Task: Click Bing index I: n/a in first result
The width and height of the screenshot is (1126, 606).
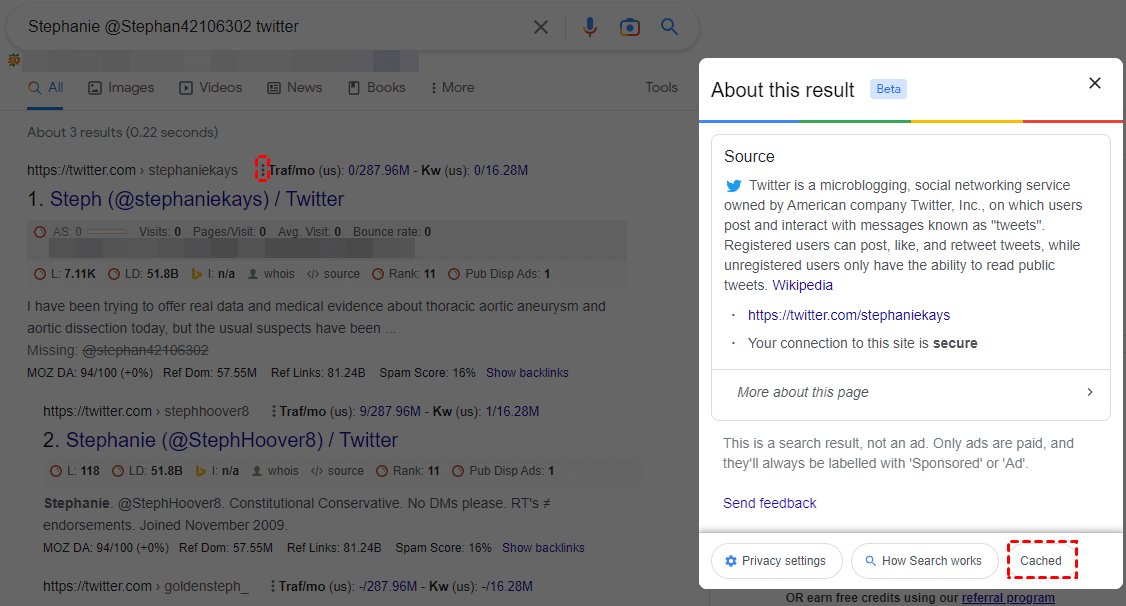Action: coord(213,274)
